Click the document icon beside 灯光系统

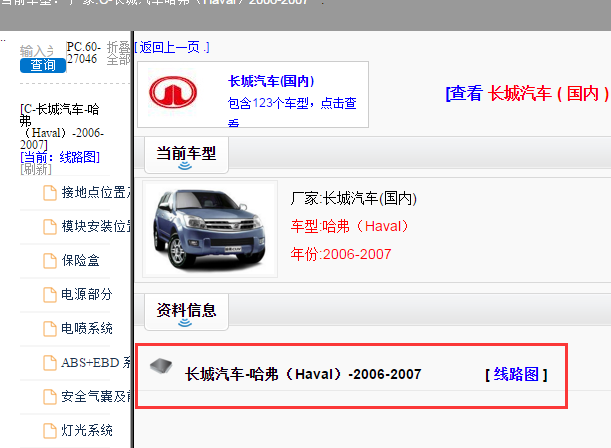point(49,431)
